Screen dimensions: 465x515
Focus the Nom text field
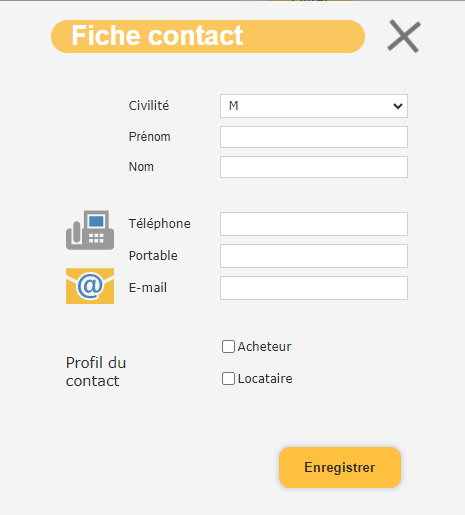coord(314,167)
